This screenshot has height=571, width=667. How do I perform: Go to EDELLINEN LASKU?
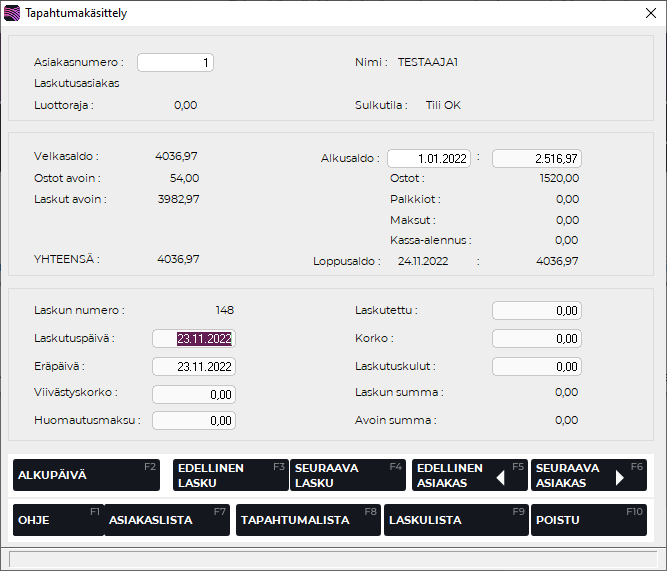point(229,475)
